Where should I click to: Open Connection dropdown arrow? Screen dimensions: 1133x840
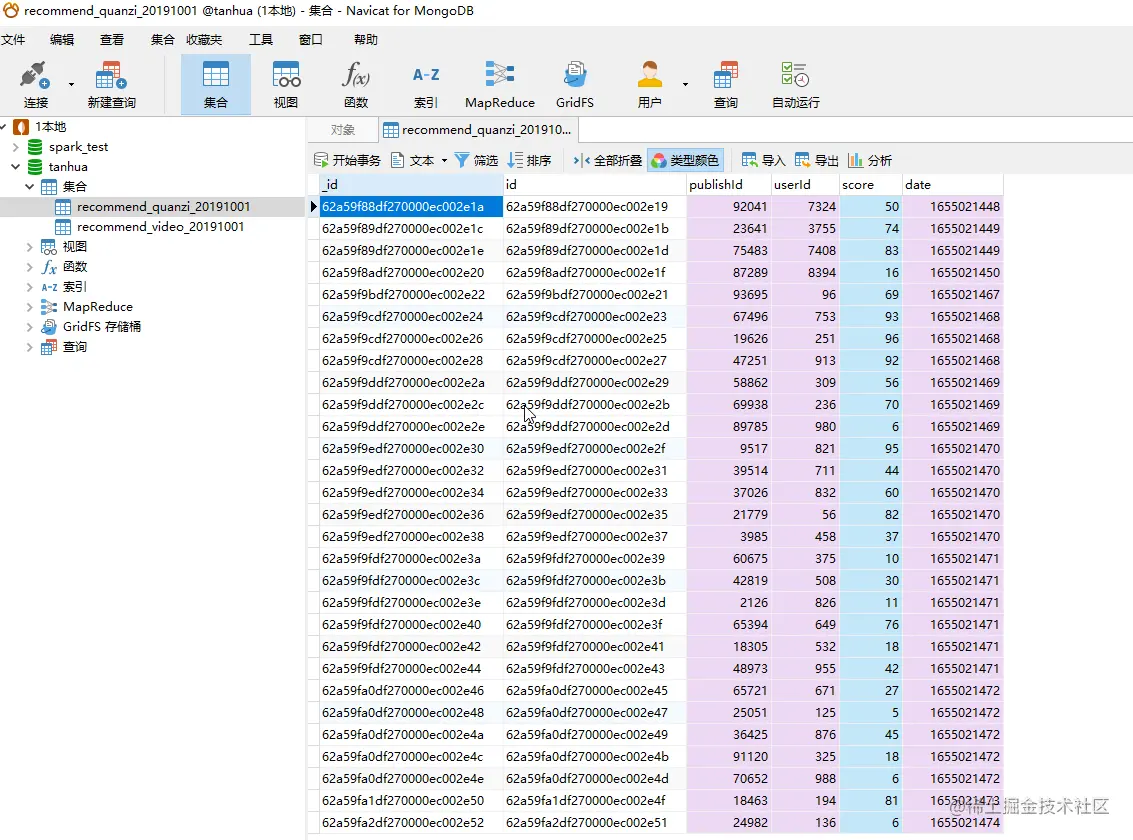[x=72, y=85]
